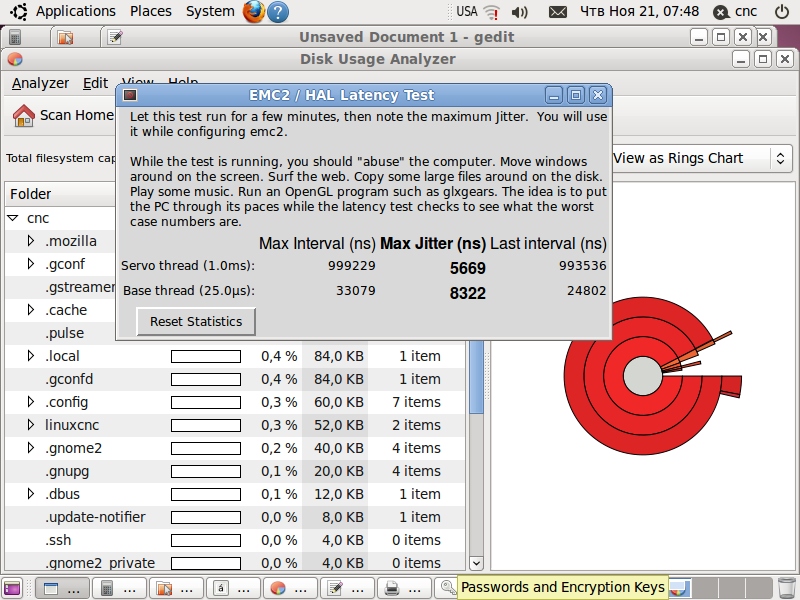Switch to Disk Usage Analyzer taskbar button
800x600 pixels.
click(291, 588)
